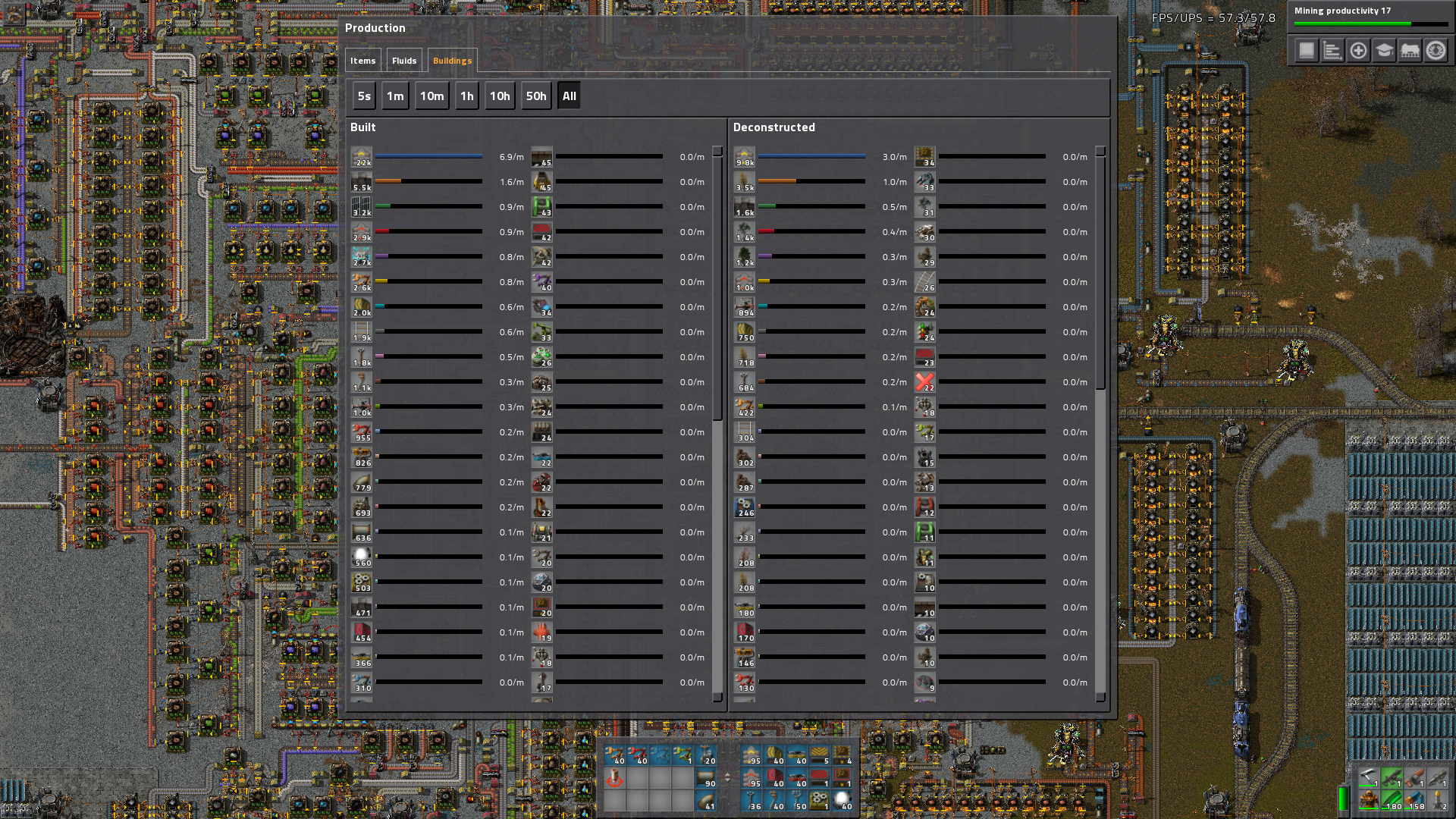
Task: Open the production statistics shortcut icon
Action: (x=1332, y=51)
